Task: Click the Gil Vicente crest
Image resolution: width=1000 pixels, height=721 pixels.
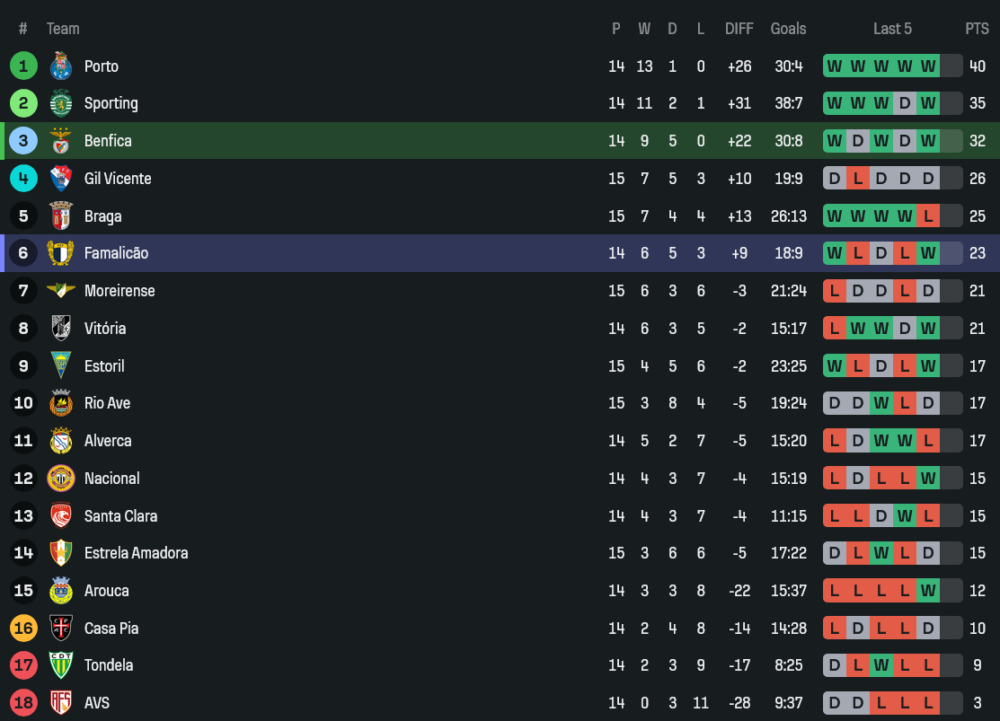Action: 61,178
